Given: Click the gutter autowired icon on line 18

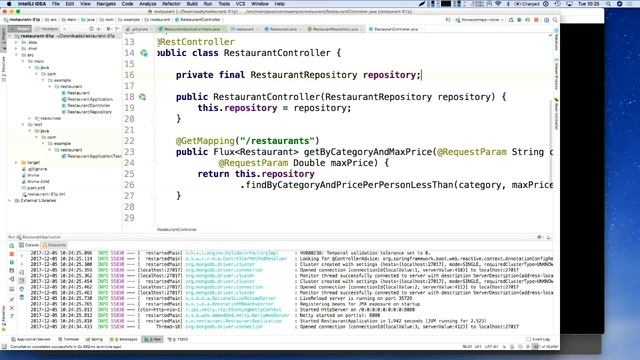Looking at the screenshot, I should (142, 97).
